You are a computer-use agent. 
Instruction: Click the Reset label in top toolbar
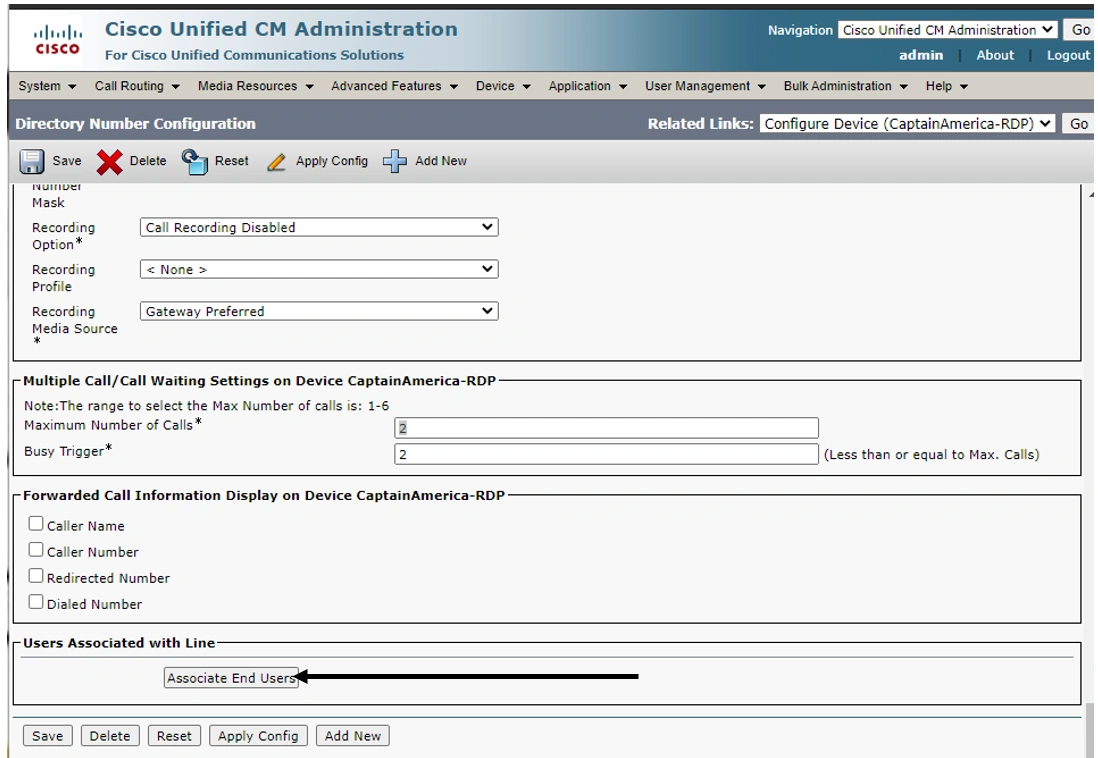(232, 160)
